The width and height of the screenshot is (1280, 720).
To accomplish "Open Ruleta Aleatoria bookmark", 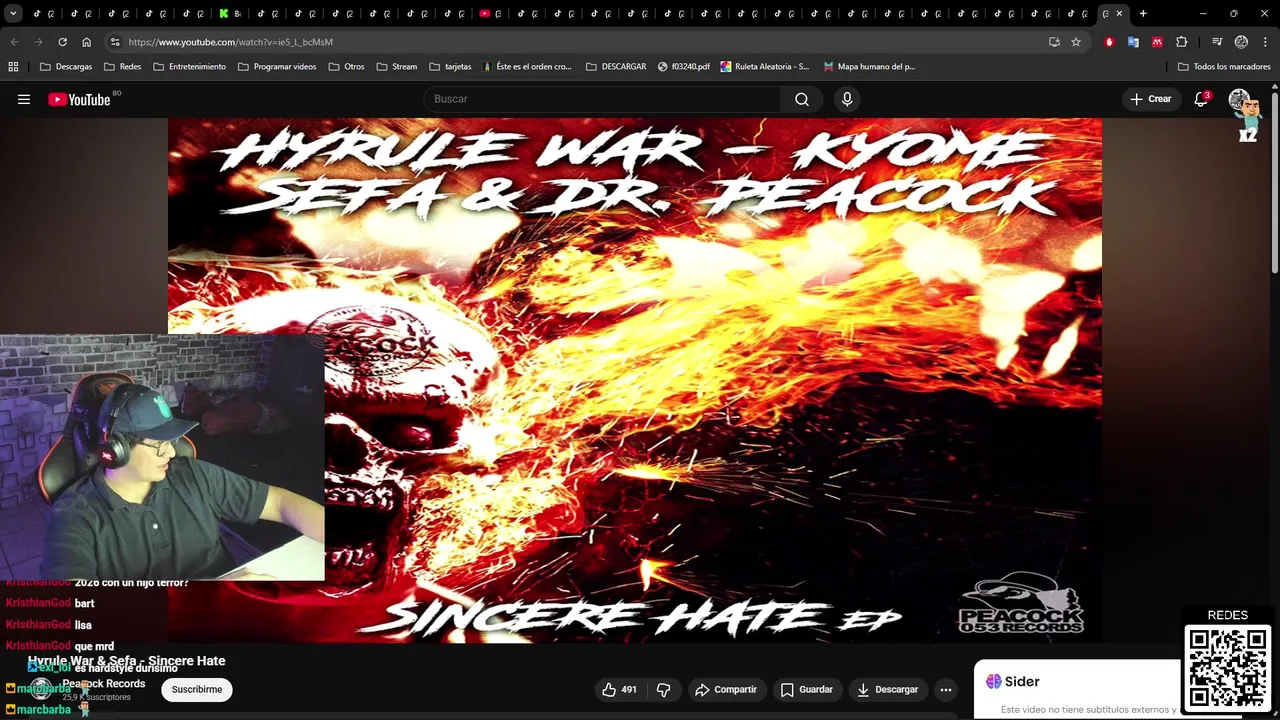I will (x=765, y=67).
